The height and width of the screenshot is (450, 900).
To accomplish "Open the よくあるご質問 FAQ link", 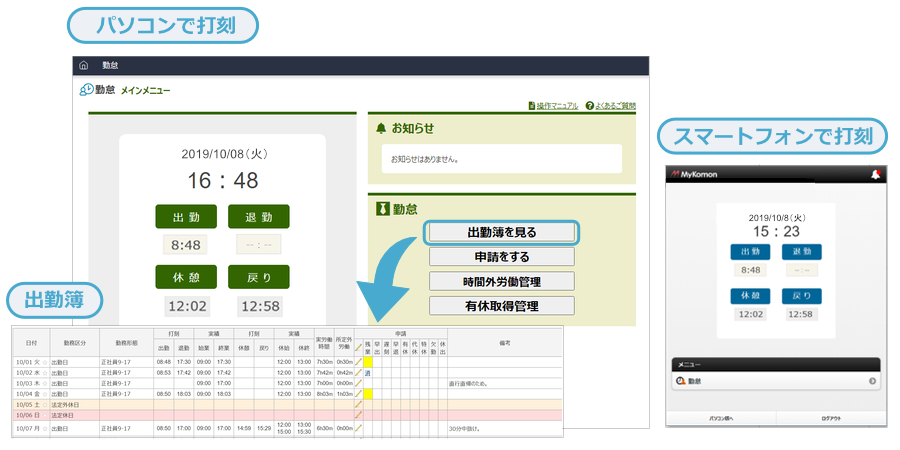I will point(611,105).
